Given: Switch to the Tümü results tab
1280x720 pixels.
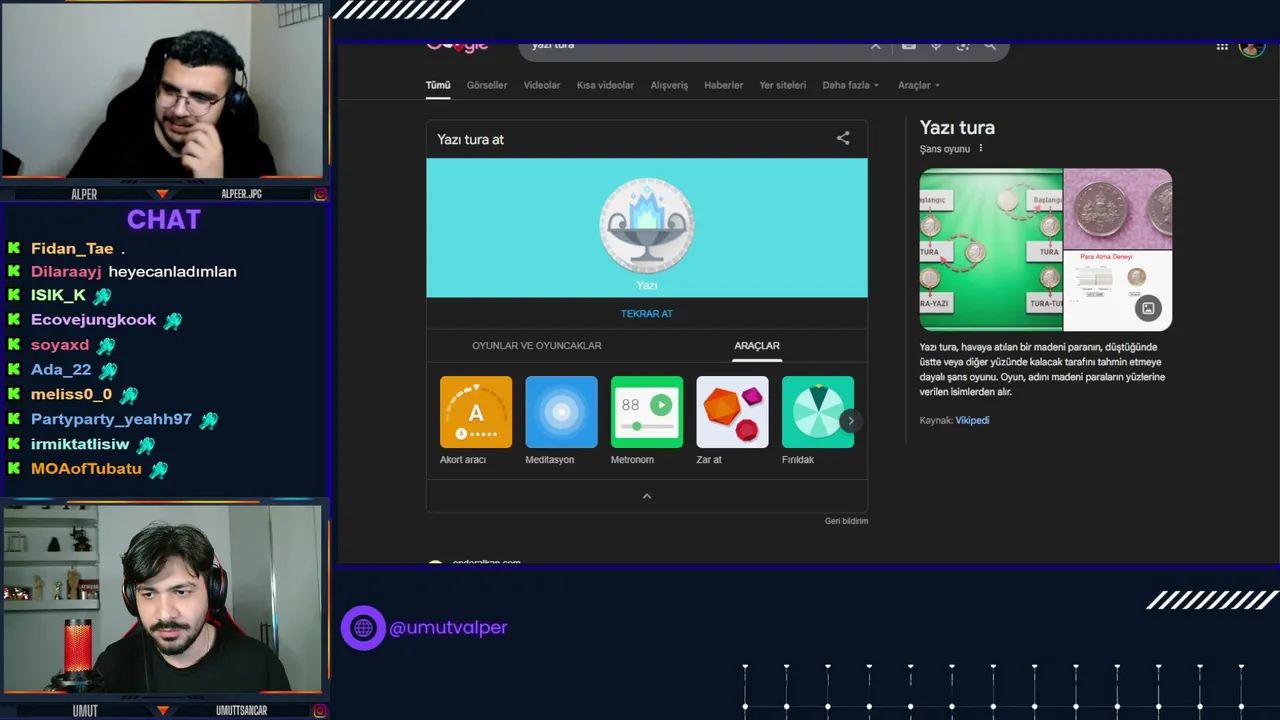Looking at the screenshot, I should tap(438, 85).
